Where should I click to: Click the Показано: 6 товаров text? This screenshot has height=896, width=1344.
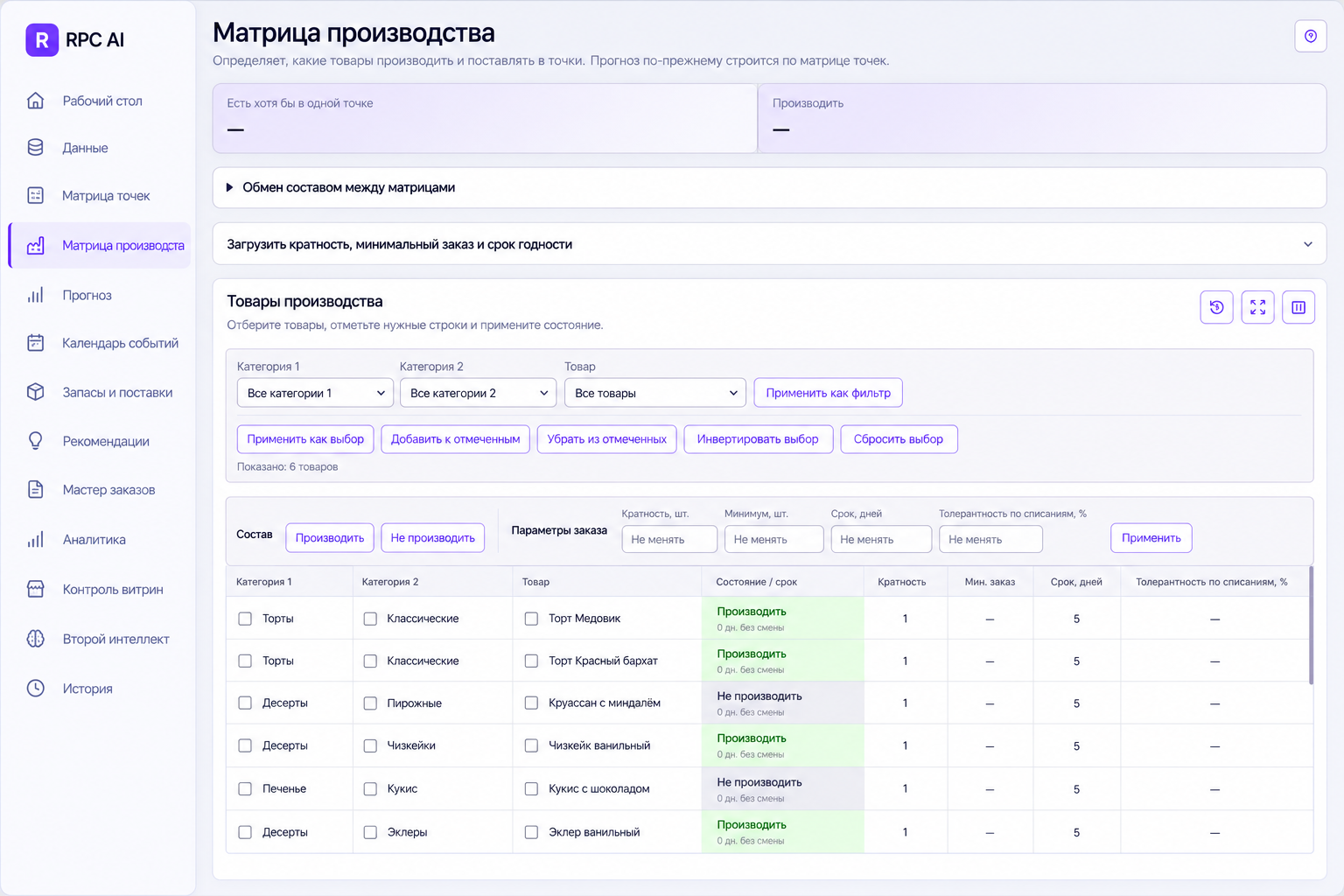coord(287,466)
